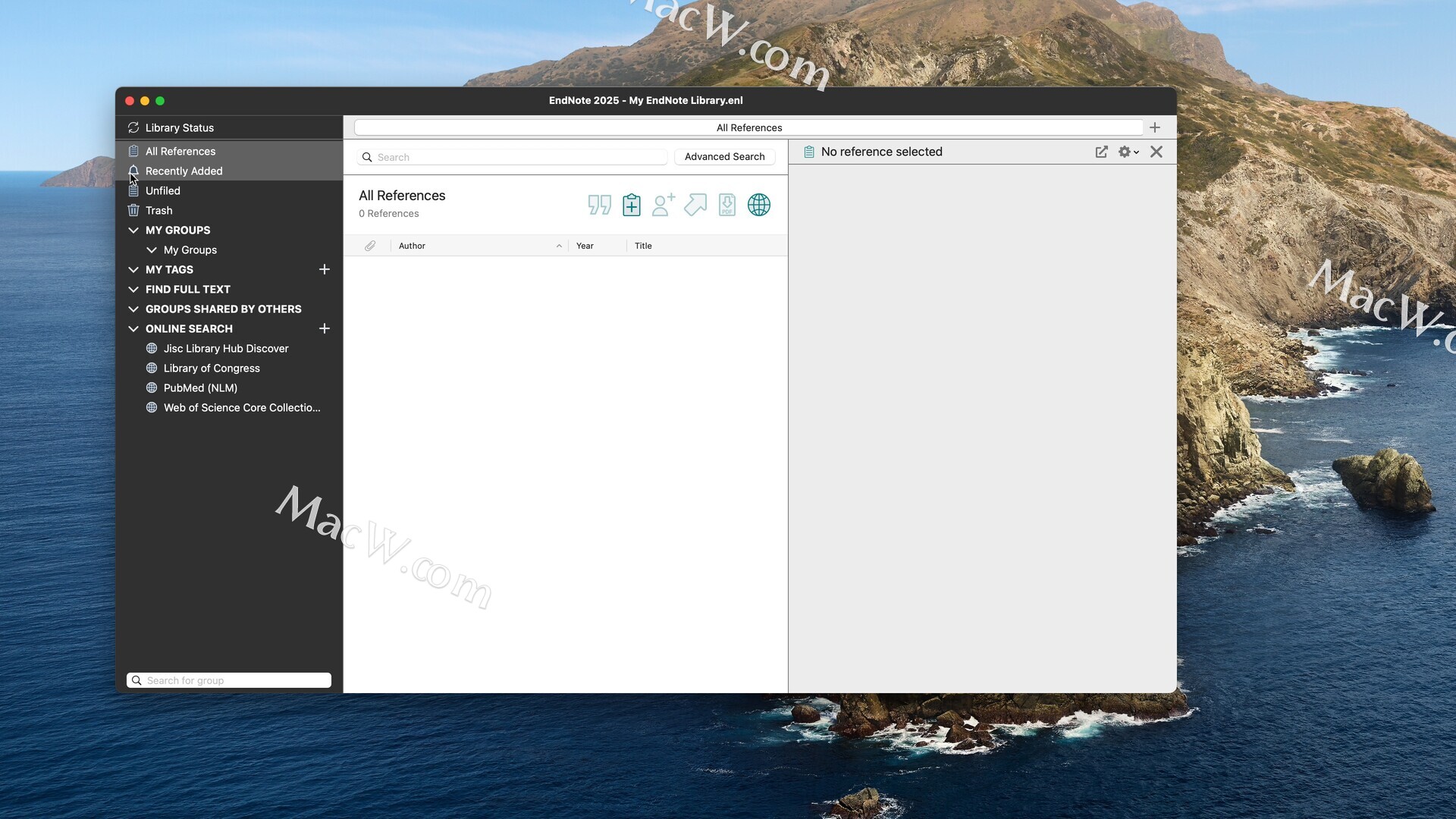Collapse GROUPS SHARED BY OTHERS section

pos(133,309)
